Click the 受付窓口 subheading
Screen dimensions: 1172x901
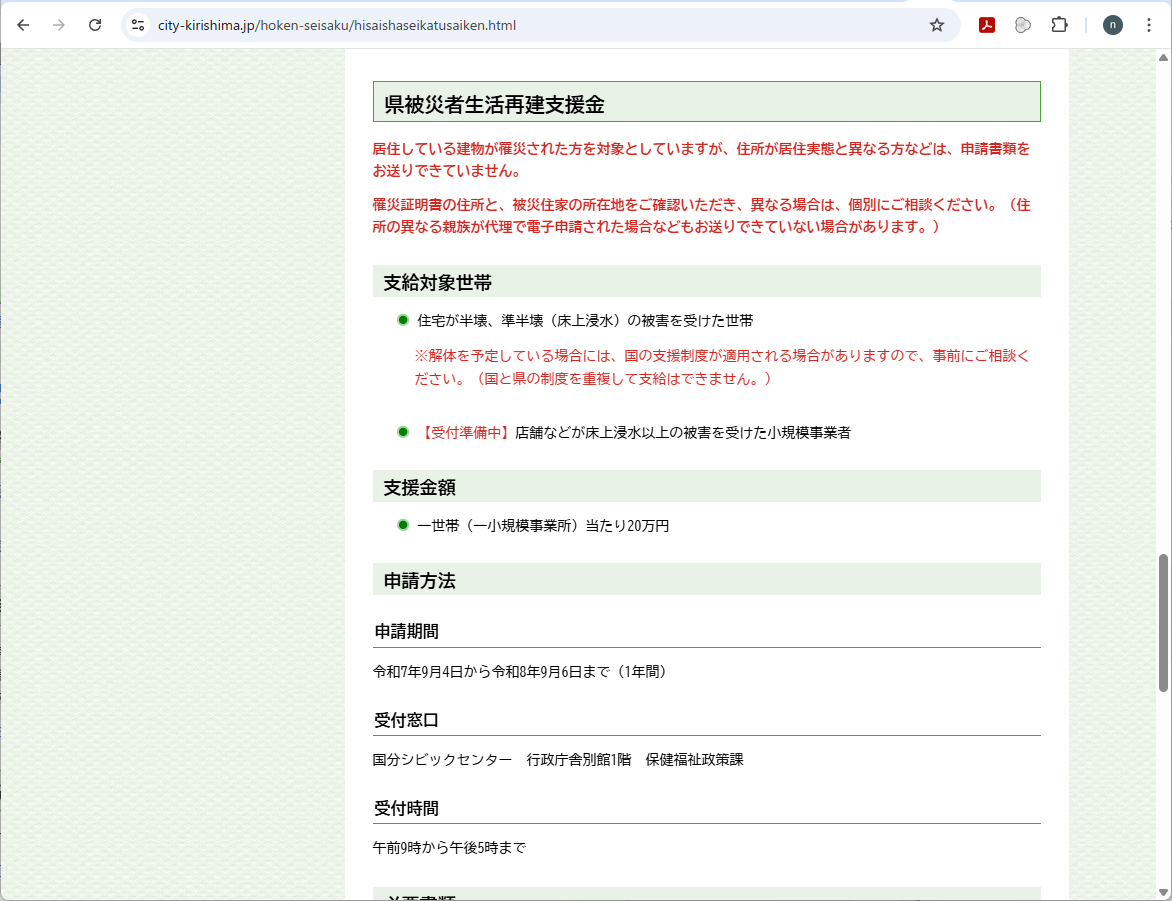[406, 721]
